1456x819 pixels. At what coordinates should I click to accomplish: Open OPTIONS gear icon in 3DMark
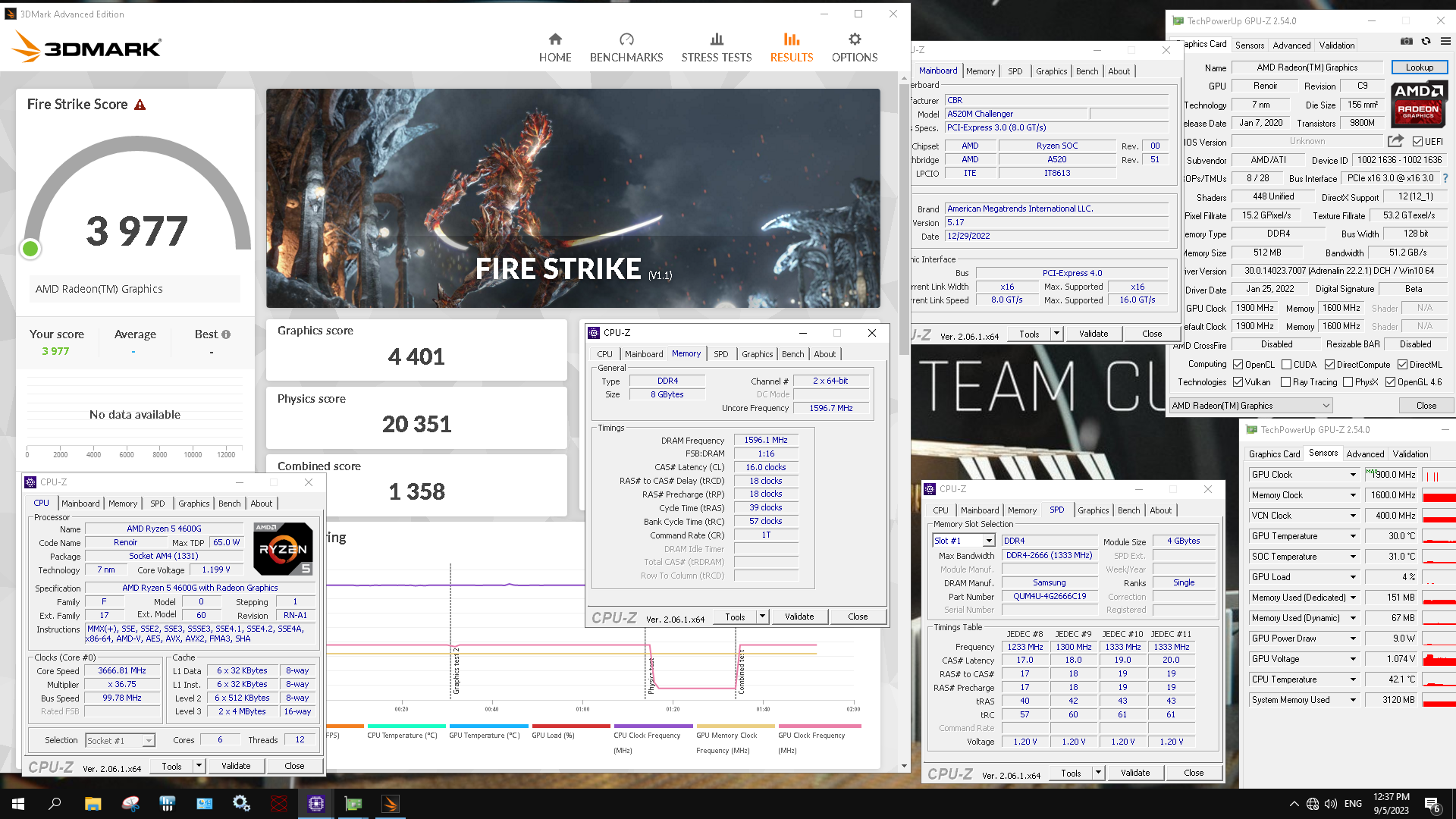click(x=855, y=39)
